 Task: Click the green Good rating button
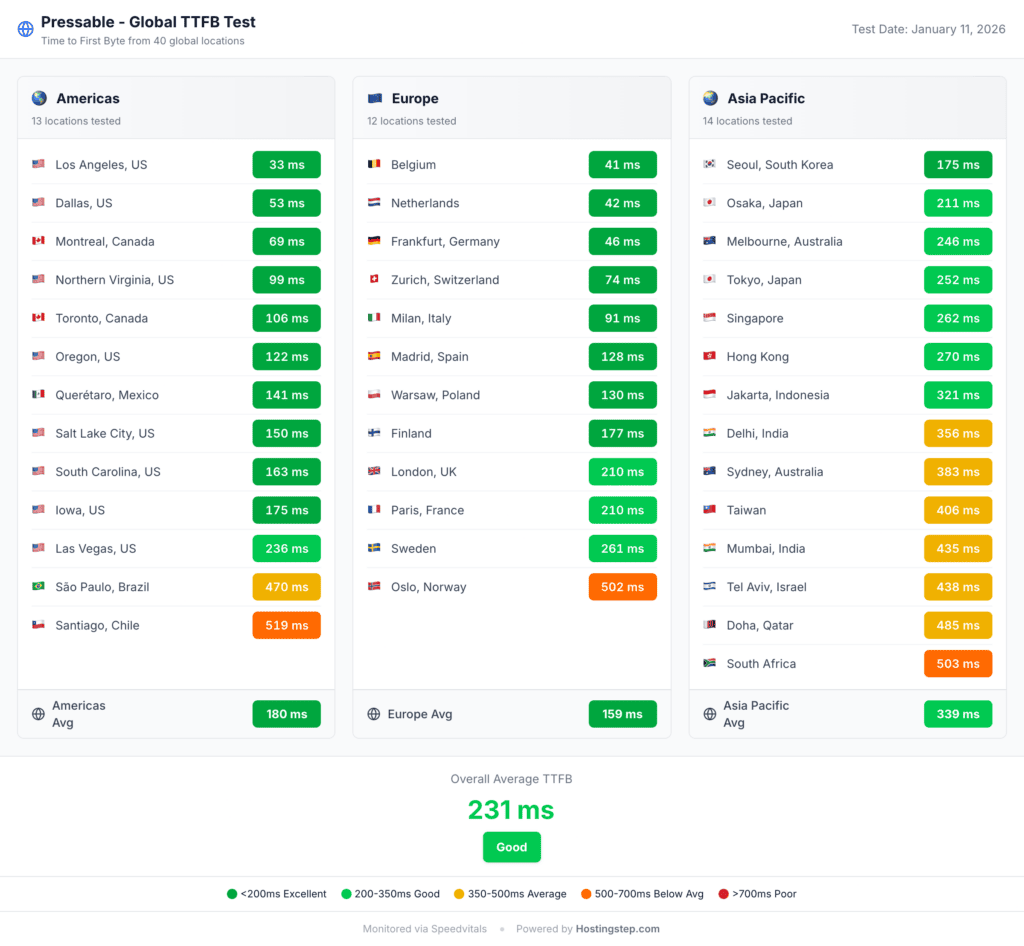click(x=511, y=847)
